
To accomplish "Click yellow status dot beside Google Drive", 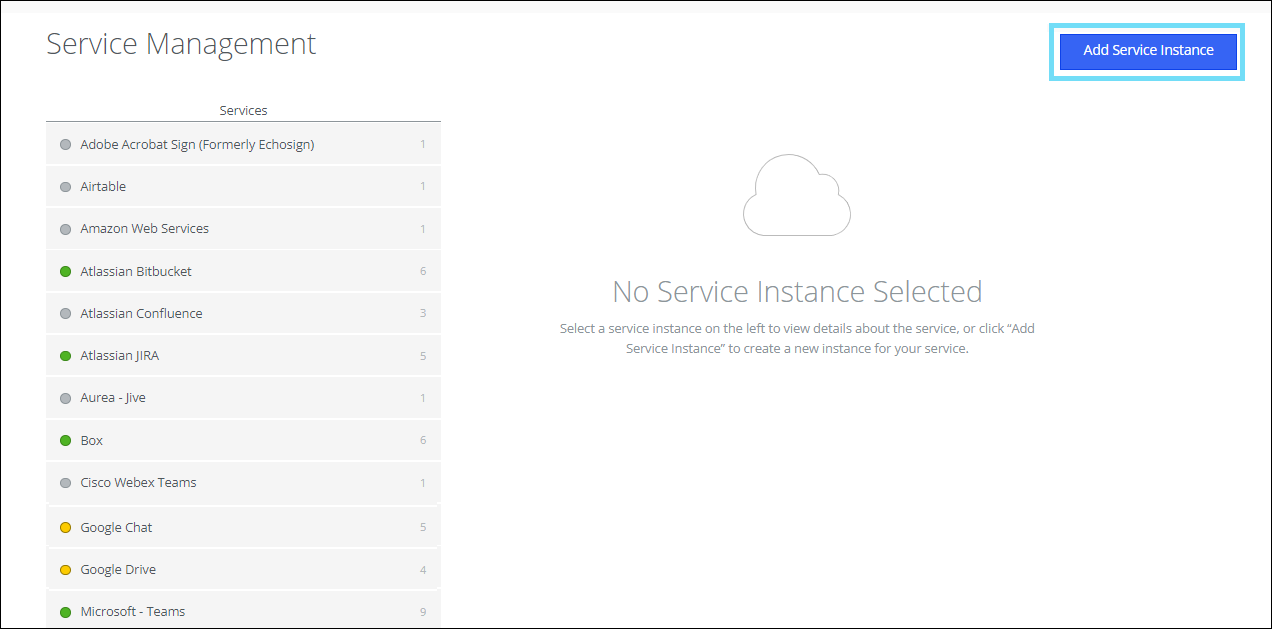I will pyautogui.click(x=66, y=570).
